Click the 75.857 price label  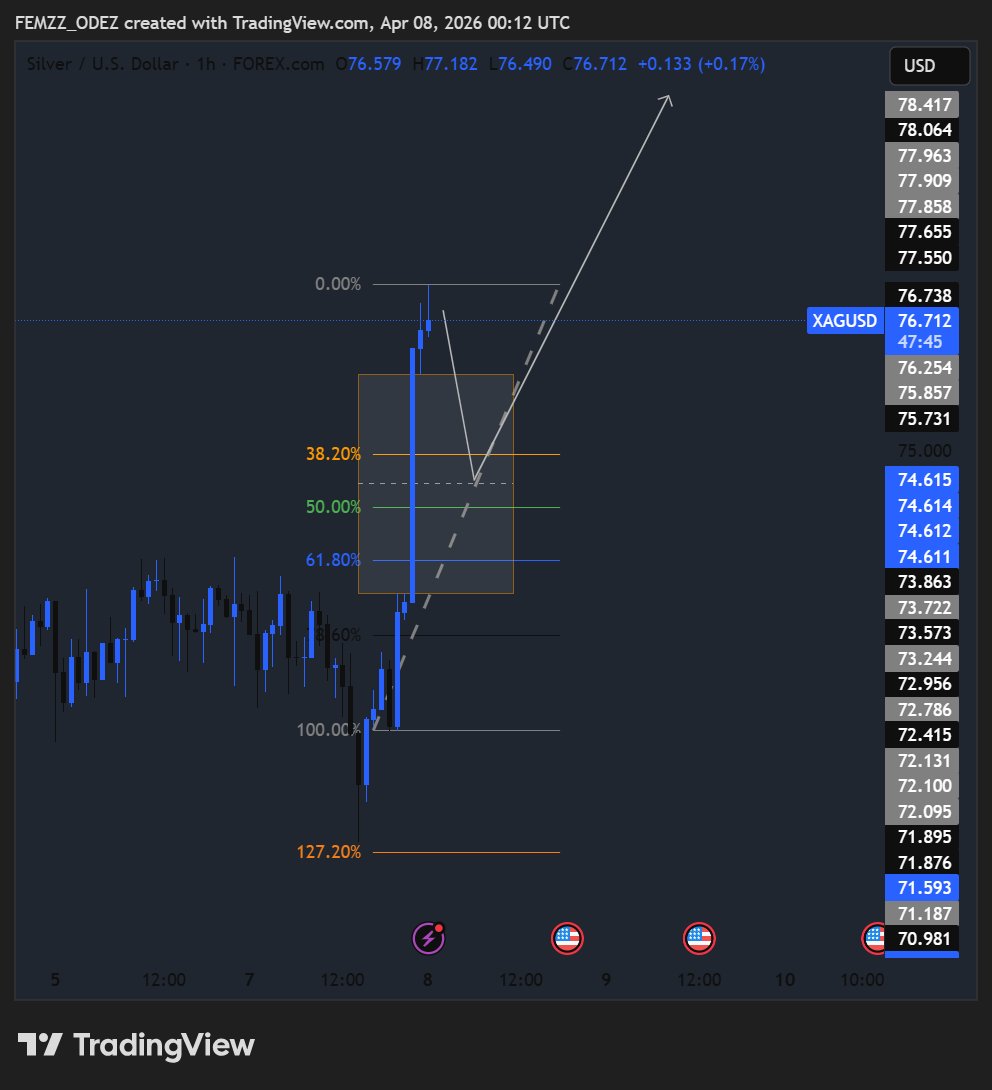click(x=922, y=393)
